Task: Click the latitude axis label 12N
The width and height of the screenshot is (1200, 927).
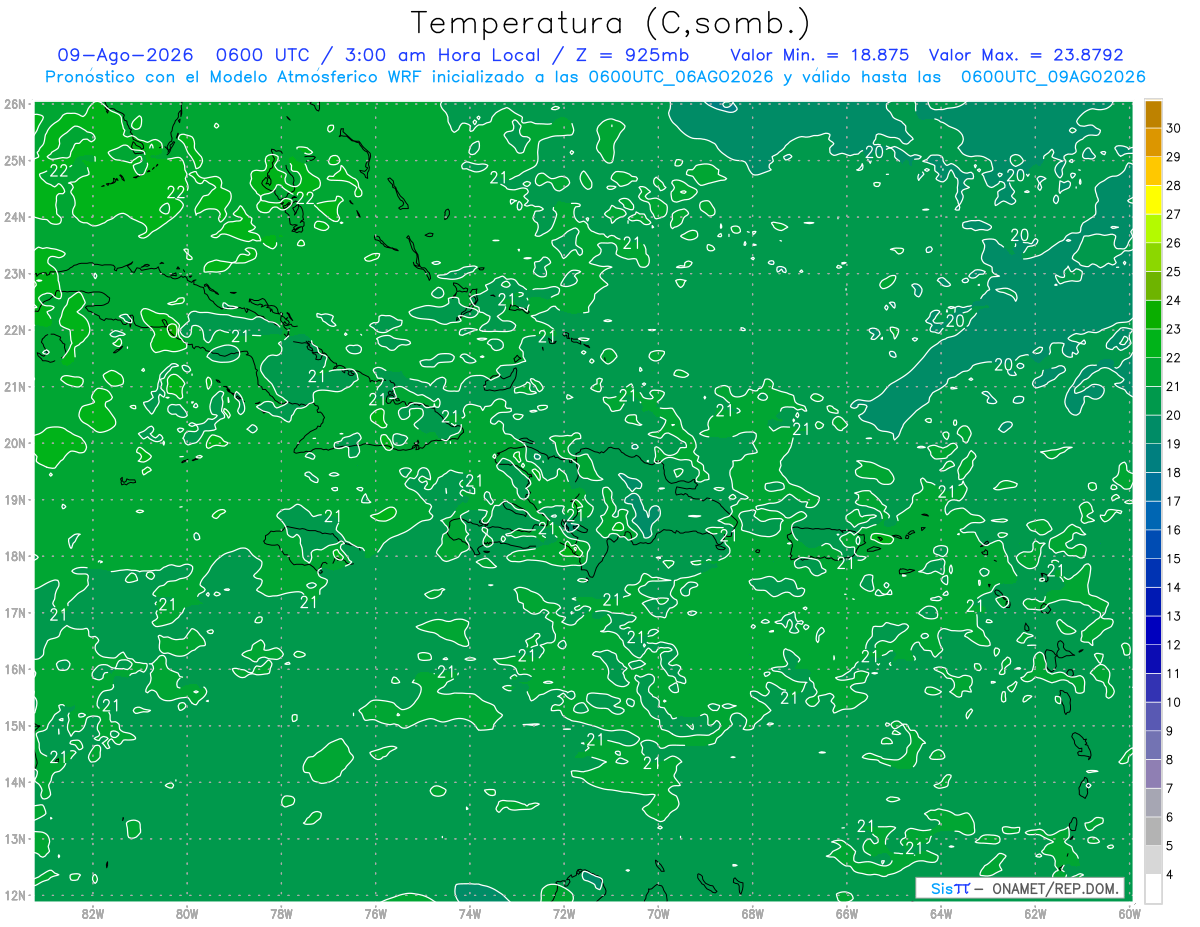Action: coord(14,895)
